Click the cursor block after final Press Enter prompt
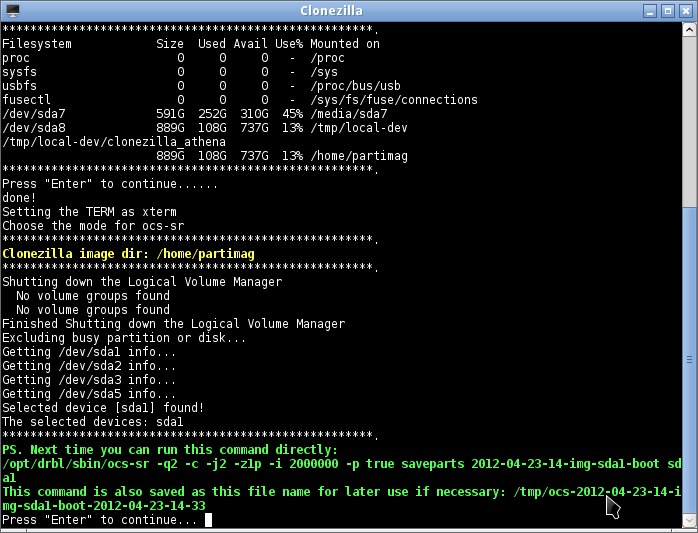This screenshot has height=533, width=698. [208, 520]
